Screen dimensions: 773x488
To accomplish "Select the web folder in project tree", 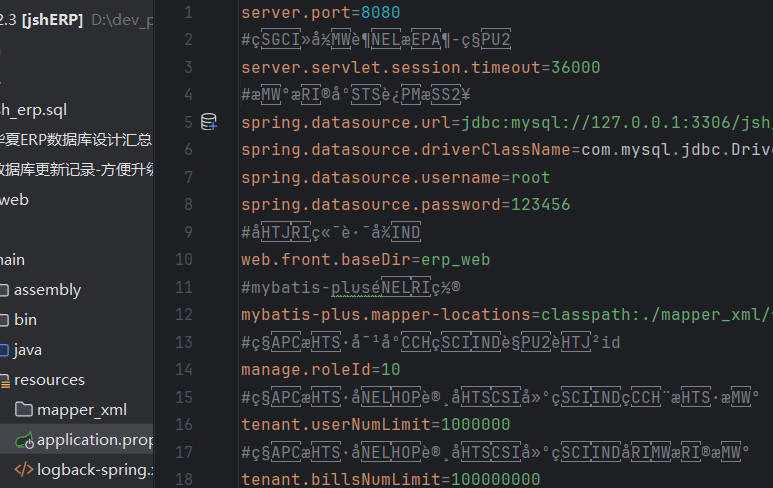I will [14, 200].
